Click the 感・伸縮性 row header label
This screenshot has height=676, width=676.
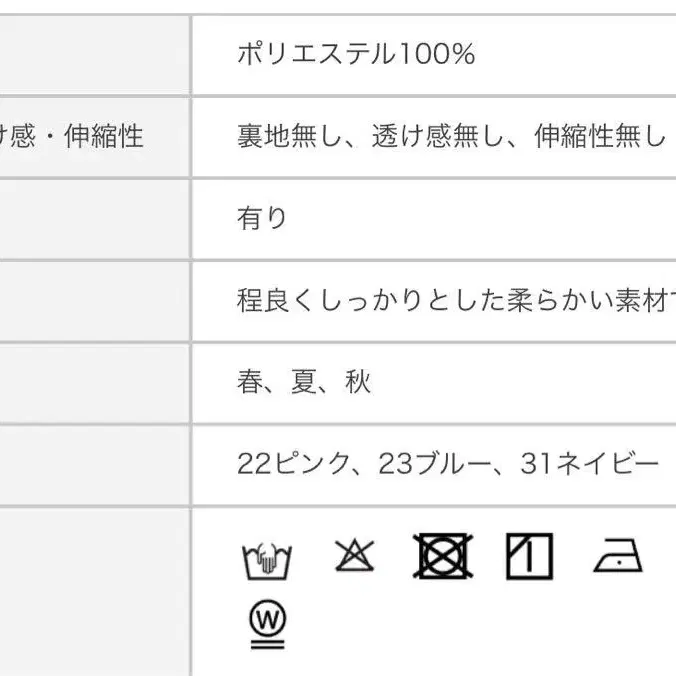(71, 137)
